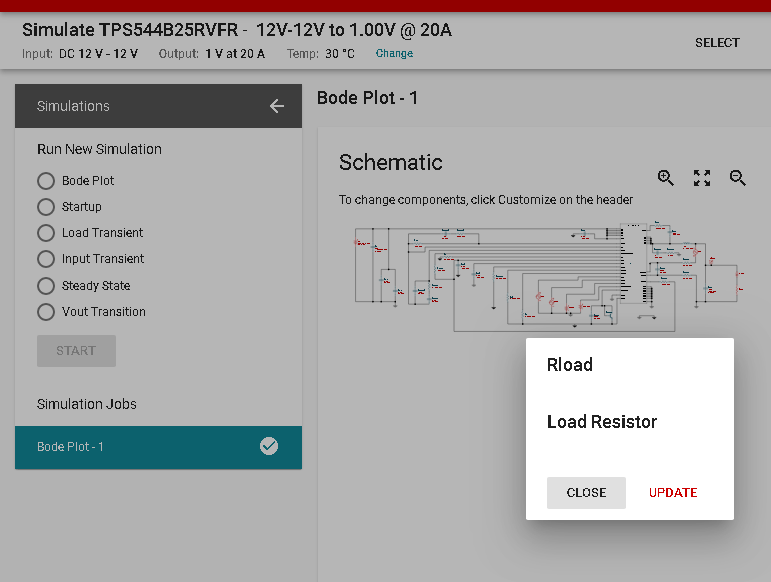This screenshot has width=771, height=582.
Task: Click the SELECT button in header
Action: [x=717, y=43]
